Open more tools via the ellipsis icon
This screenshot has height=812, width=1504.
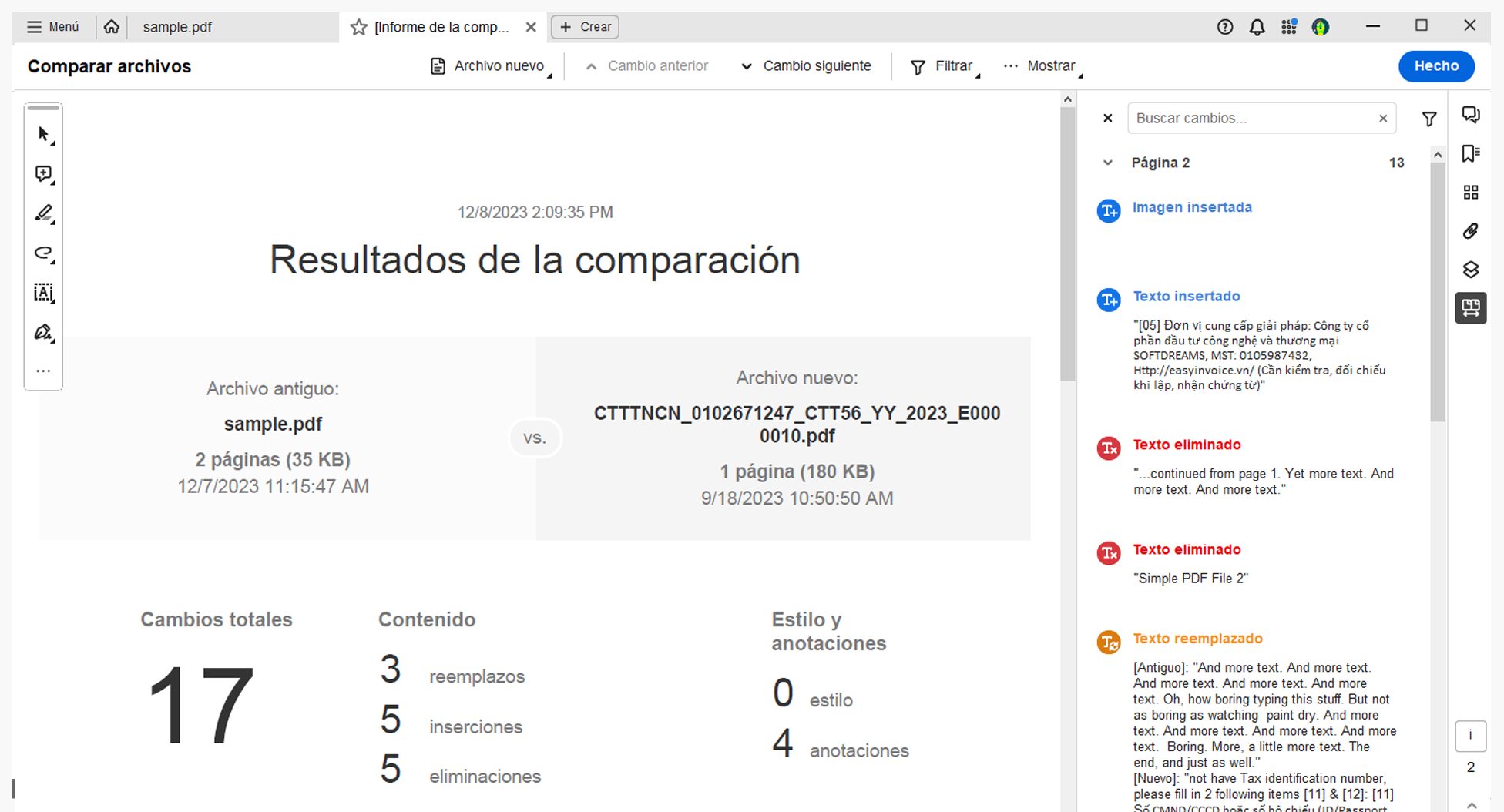pos(43,371)
